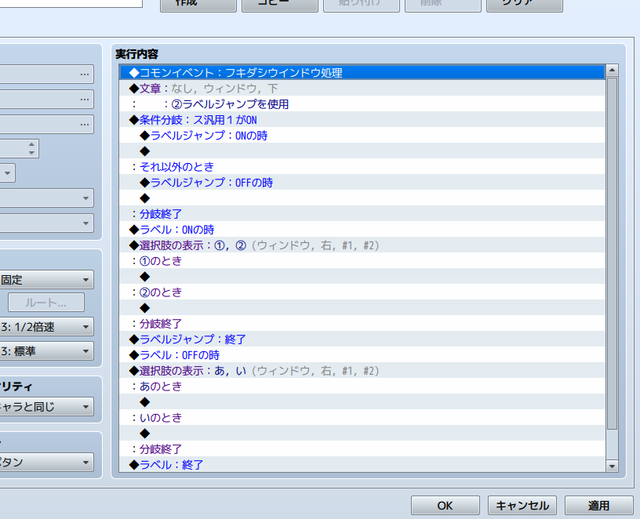
Task: Select the ラベルジャンプ：OFFの時 row
Action: coord(362,182)
